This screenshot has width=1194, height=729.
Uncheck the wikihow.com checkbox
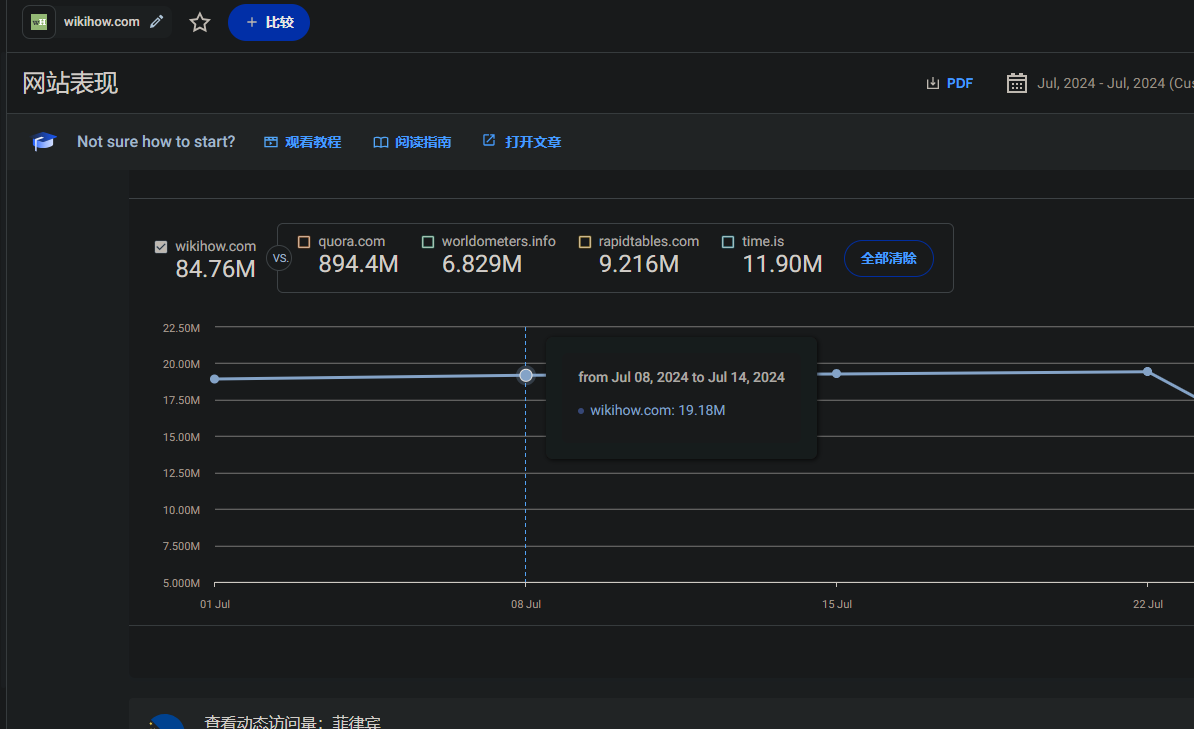click(161, 247)
